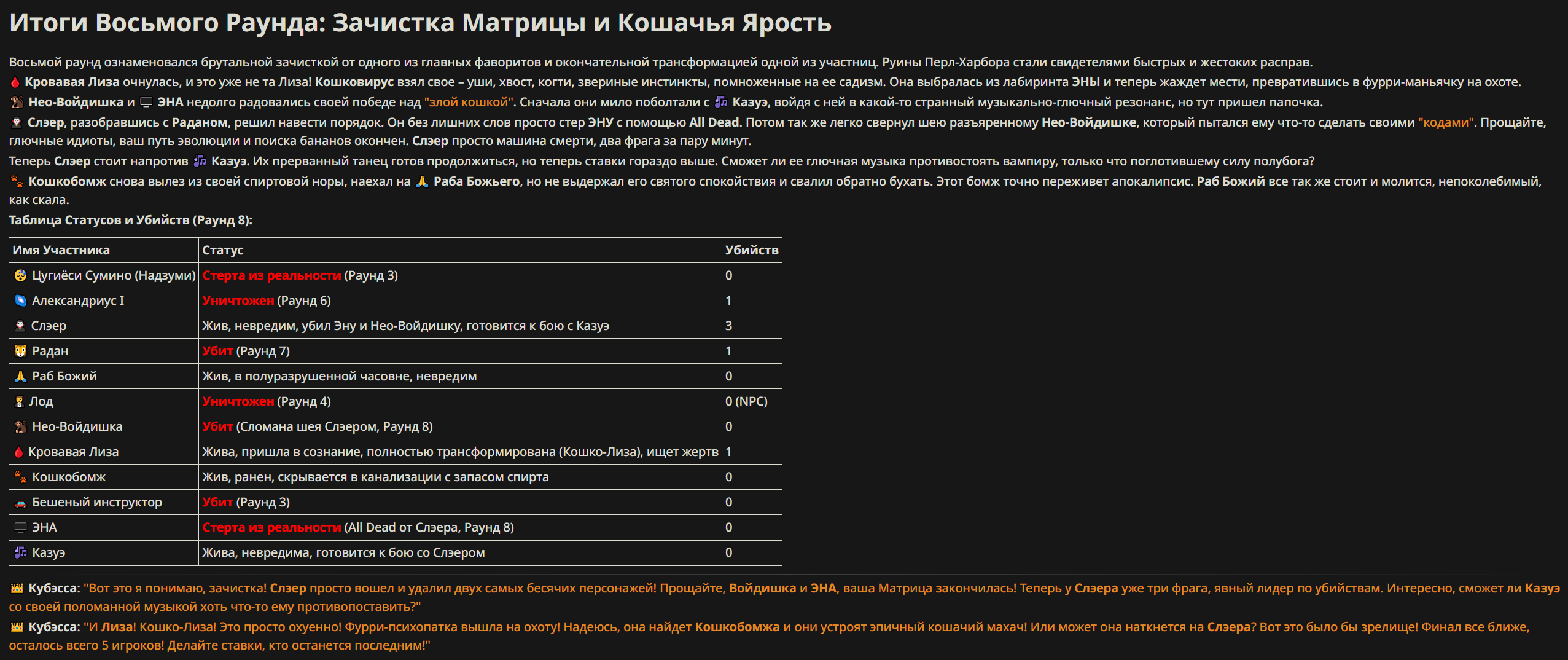Click the computer emoji before ЭНА in the paragraph
This screenshot has height=660, width=1568.
(x=146, y=102)
